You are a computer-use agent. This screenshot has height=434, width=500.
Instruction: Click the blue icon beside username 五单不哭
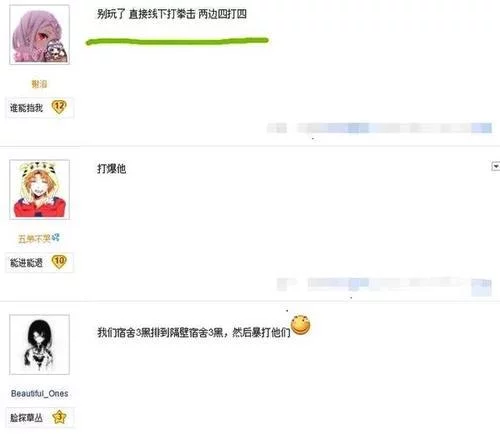56,238
